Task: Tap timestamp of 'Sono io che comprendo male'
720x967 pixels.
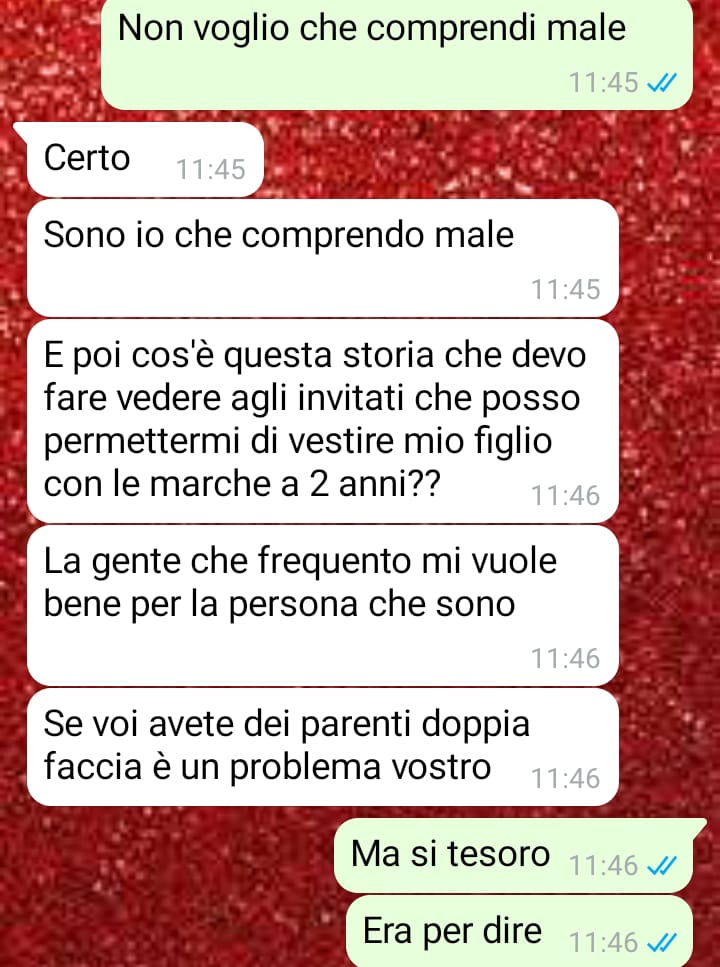Action: [566, 289]
